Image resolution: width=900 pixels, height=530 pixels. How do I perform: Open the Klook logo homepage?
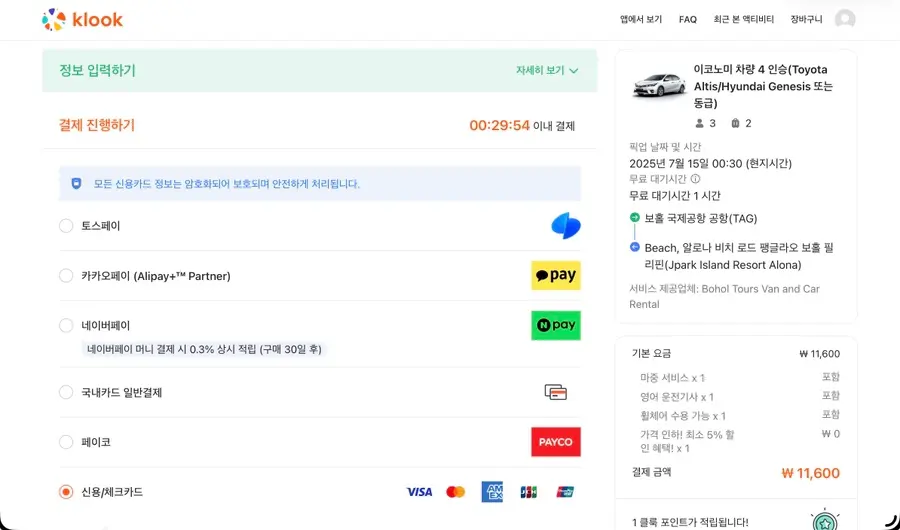point(82,20)
